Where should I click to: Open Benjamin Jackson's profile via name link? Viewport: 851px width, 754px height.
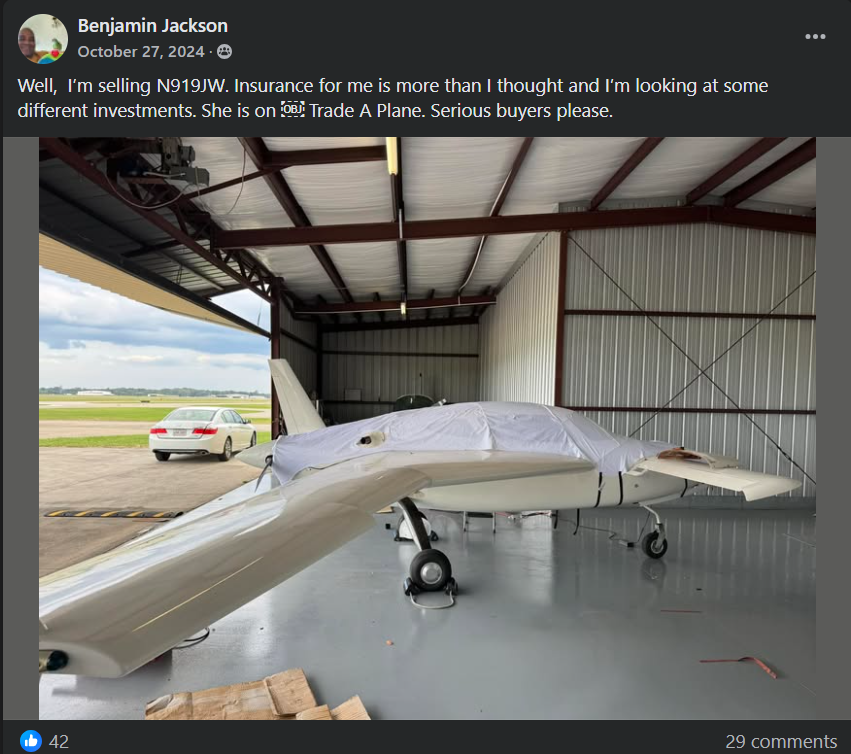[153, 26]
